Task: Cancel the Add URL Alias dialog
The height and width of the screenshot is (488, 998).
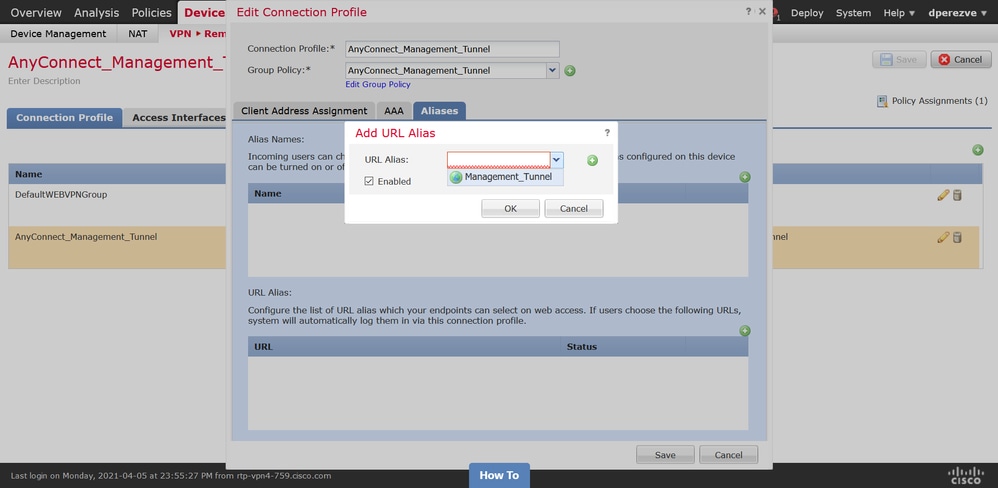Action: coord(574,209)
